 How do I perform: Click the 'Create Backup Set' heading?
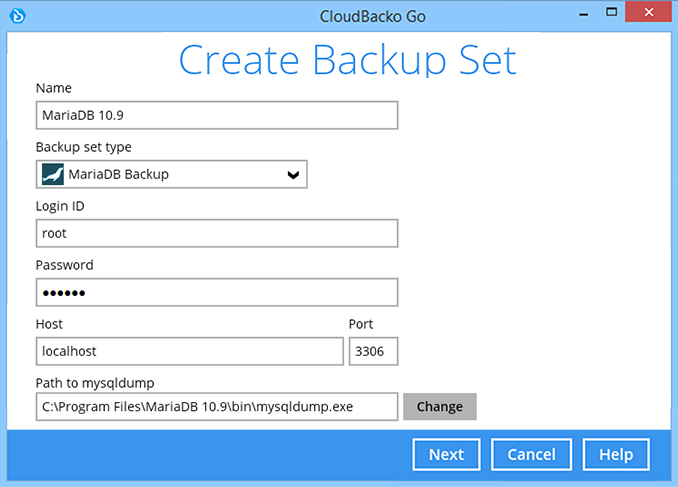[x=348, y=60]
